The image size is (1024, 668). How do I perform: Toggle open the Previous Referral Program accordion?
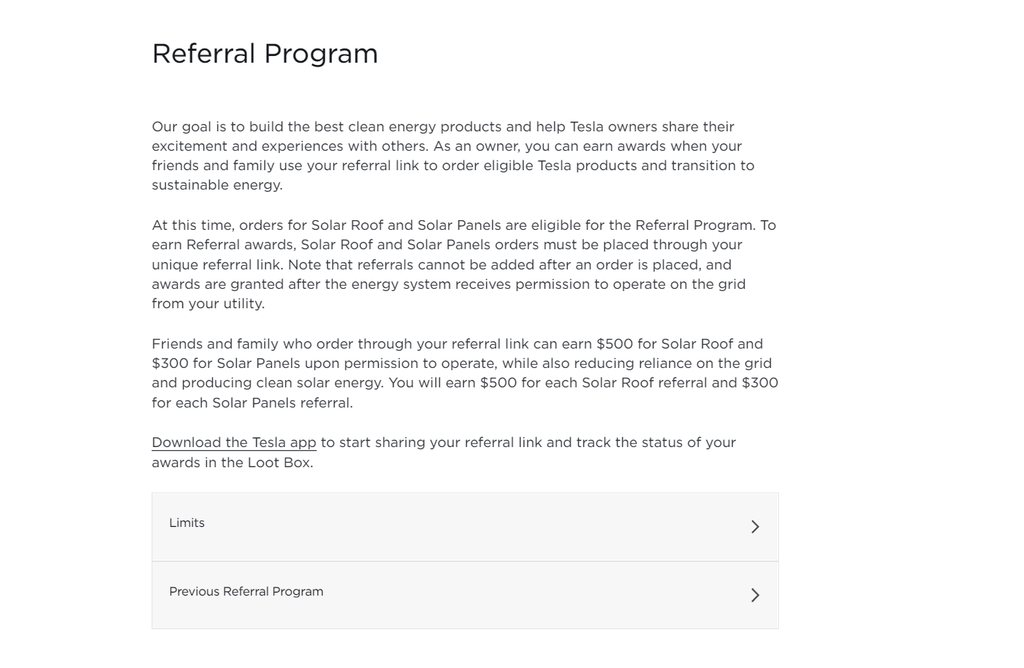coord(465,594)
